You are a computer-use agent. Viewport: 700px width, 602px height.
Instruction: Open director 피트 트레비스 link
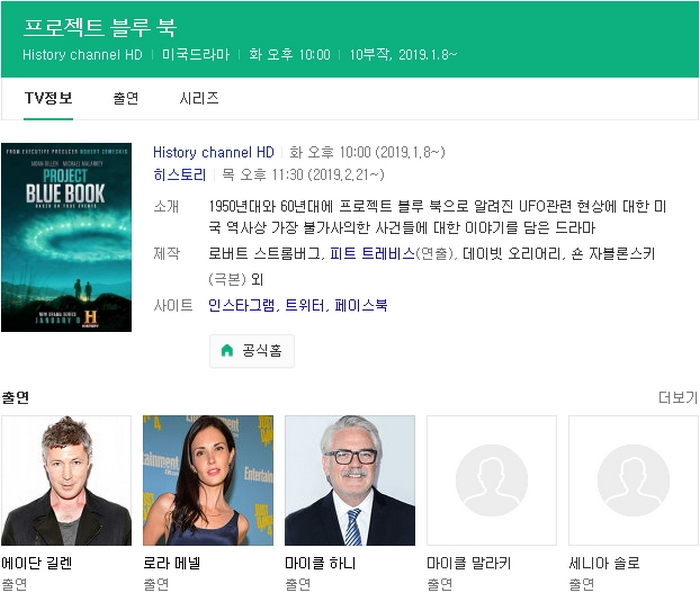[x=372, y=254]
